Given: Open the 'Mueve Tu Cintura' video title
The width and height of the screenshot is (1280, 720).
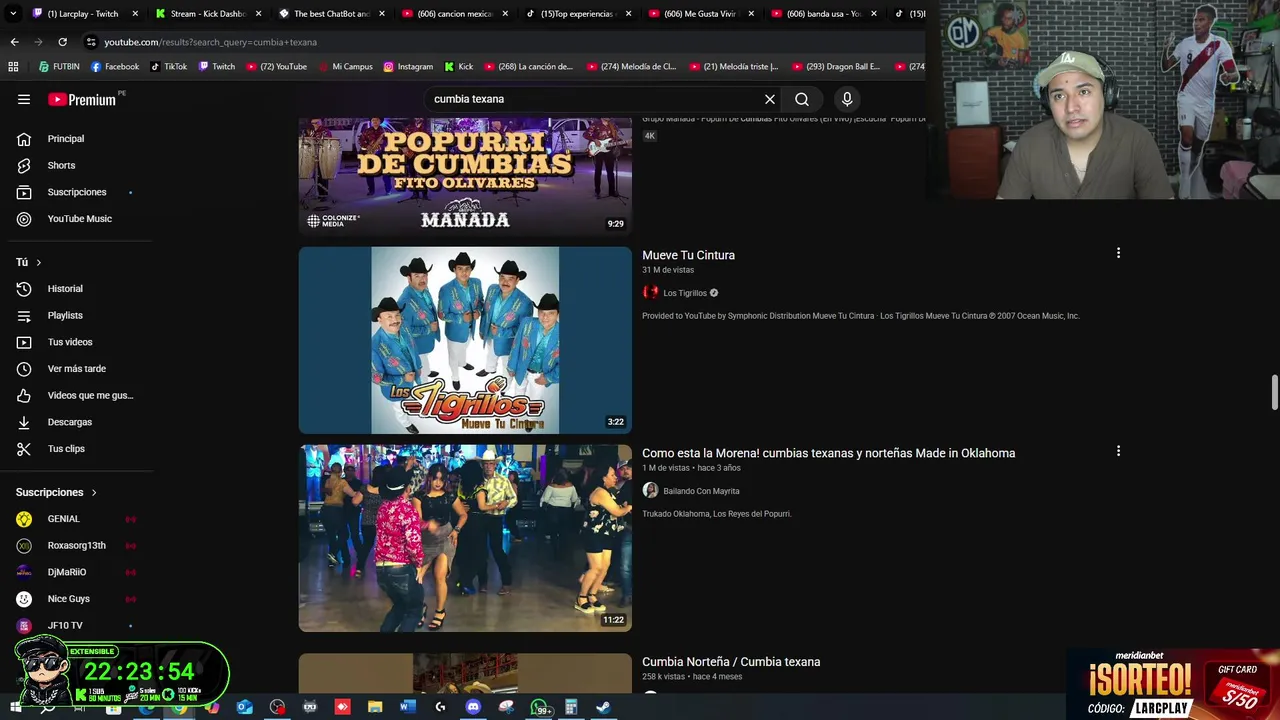Looking at the screenshot, I should [x=688, y=255].
